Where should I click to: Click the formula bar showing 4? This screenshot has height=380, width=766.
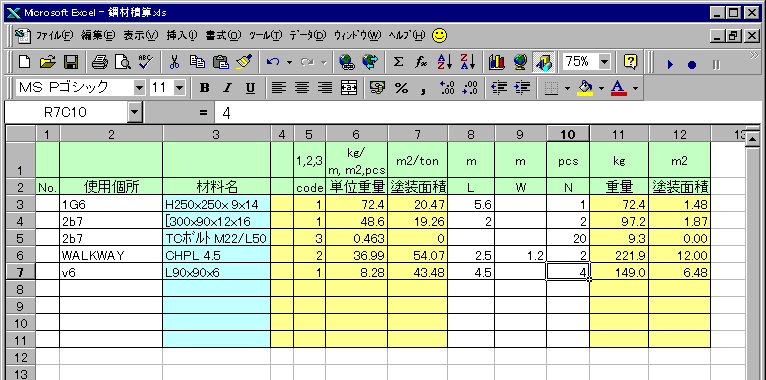pyautogui.click(x=489, y=113)
